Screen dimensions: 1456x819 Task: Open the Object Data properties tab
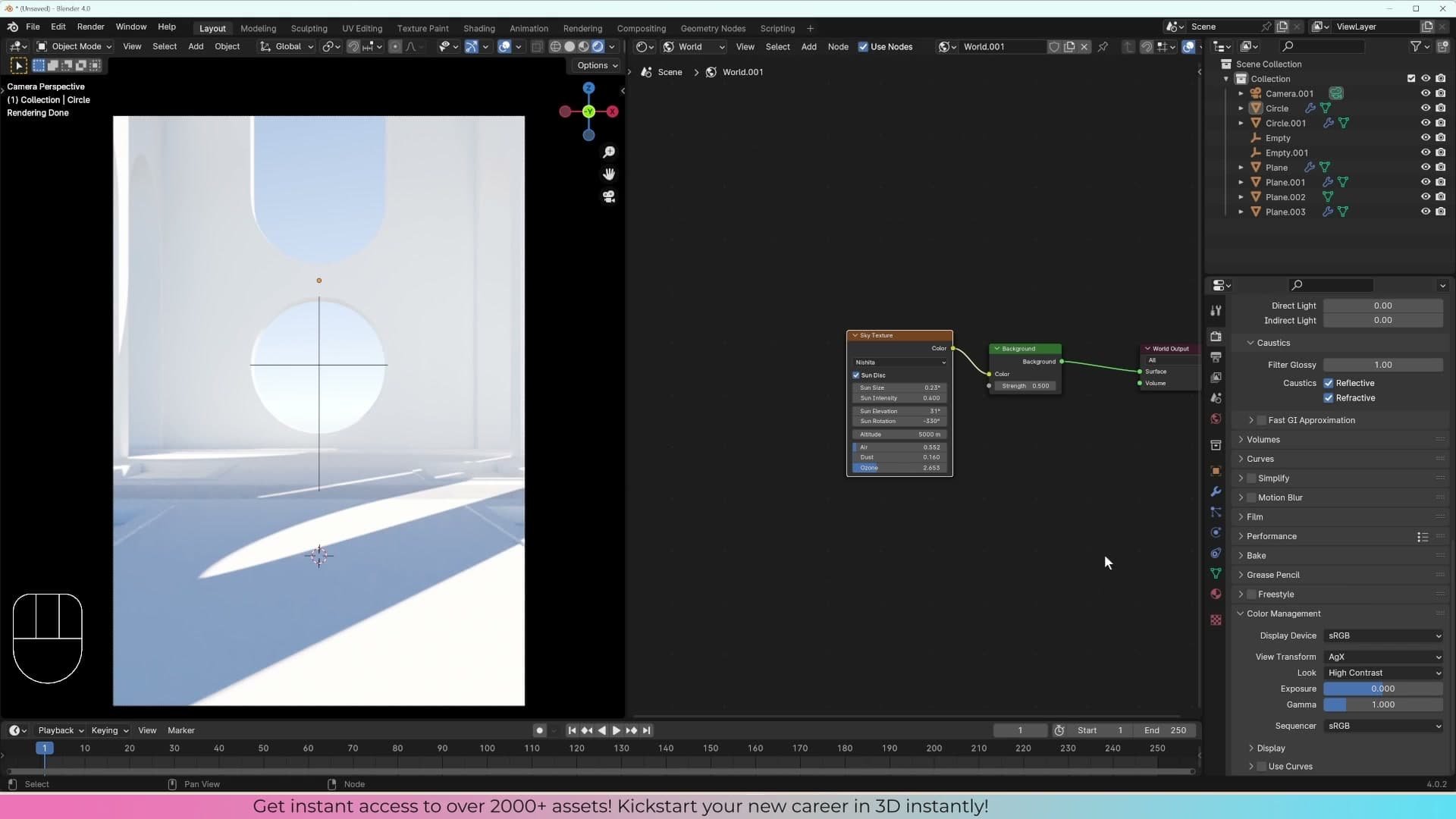1216,573
